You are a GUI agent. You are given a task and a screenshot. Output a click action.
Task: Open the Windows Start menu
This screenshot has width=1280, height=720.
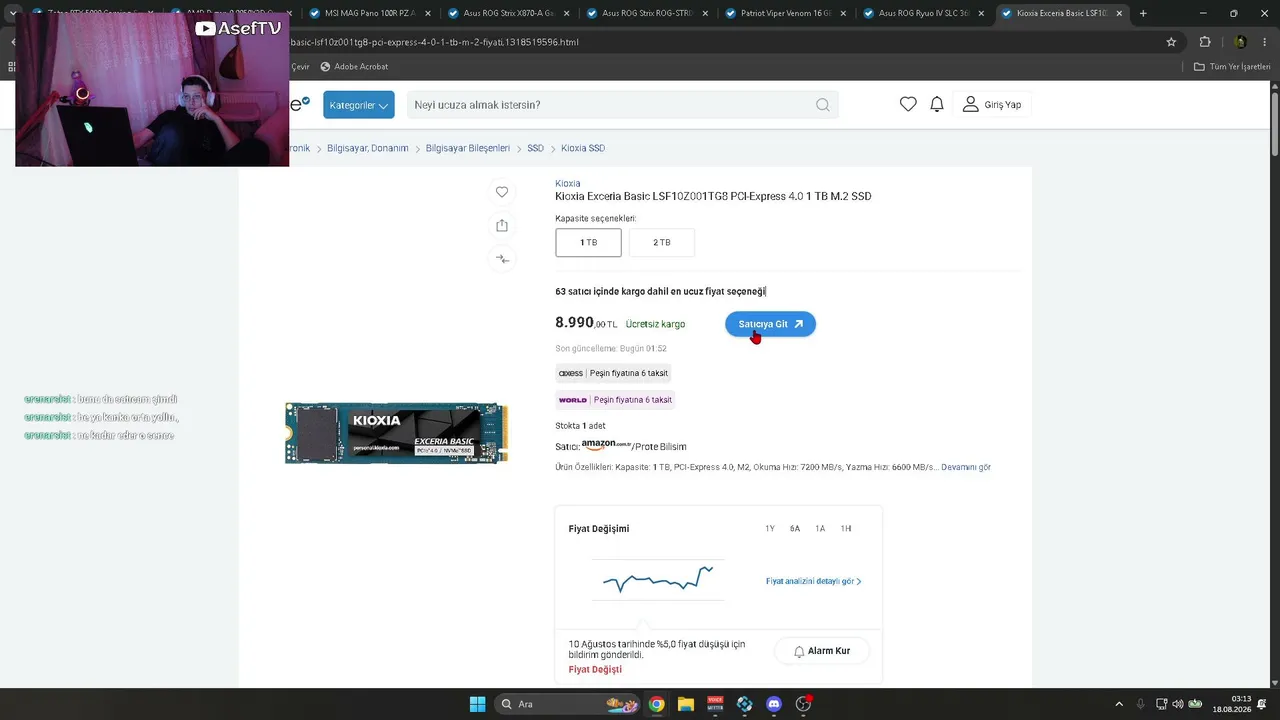pos(477,704)
